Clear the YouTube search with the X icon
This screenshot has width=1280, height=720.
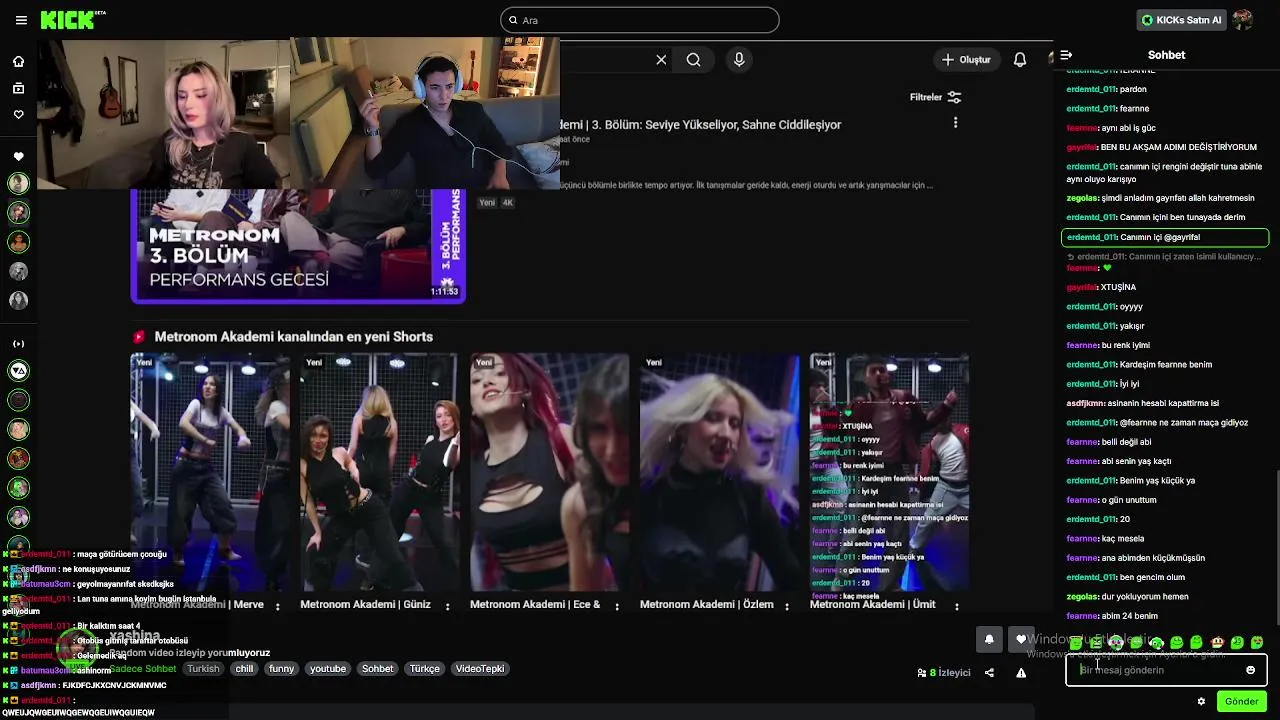click(x=661, y=60)
